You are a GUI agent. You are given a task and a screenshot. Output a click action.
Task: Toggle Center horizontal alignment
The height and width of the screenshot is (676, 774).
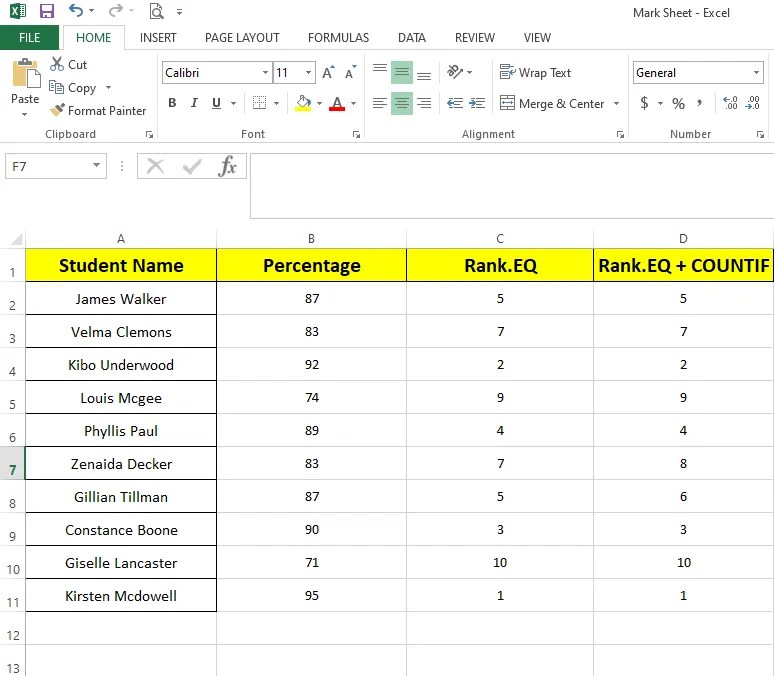402,103
